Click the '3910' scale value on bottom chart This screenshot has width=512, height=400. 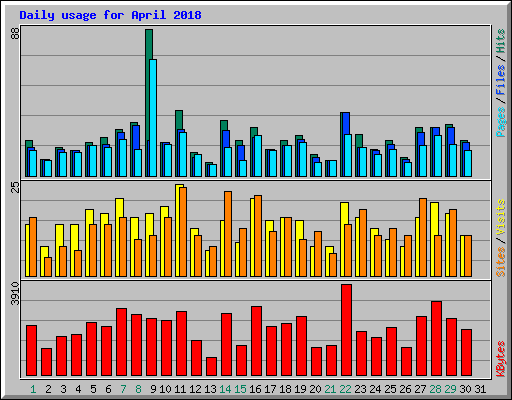pos(15,293)
